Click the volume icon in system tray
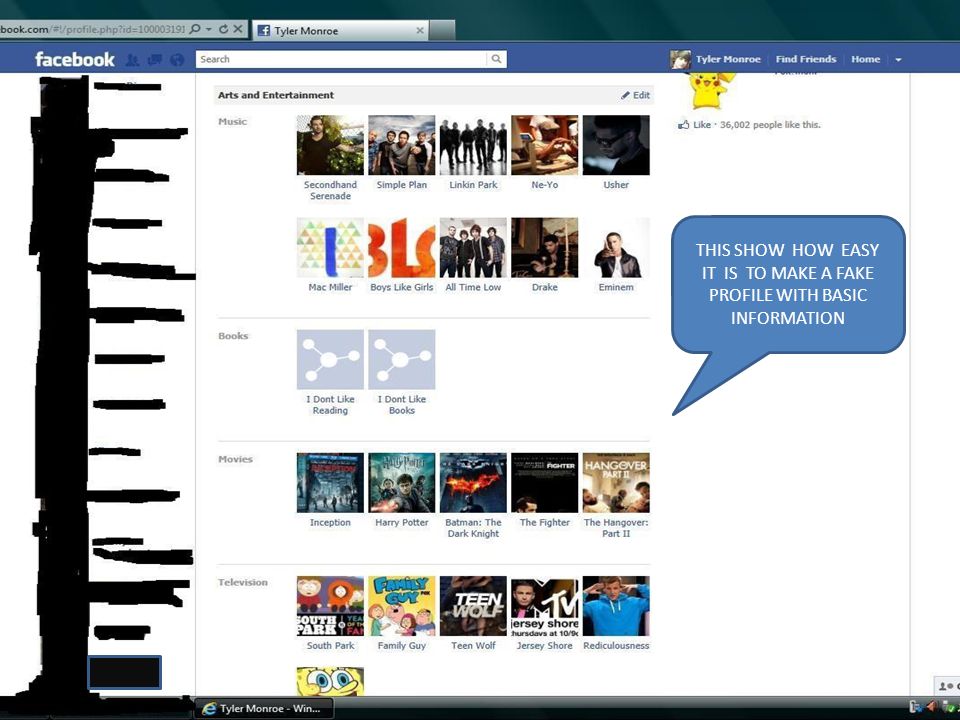960x720 pixels. (x=931, y=707)
